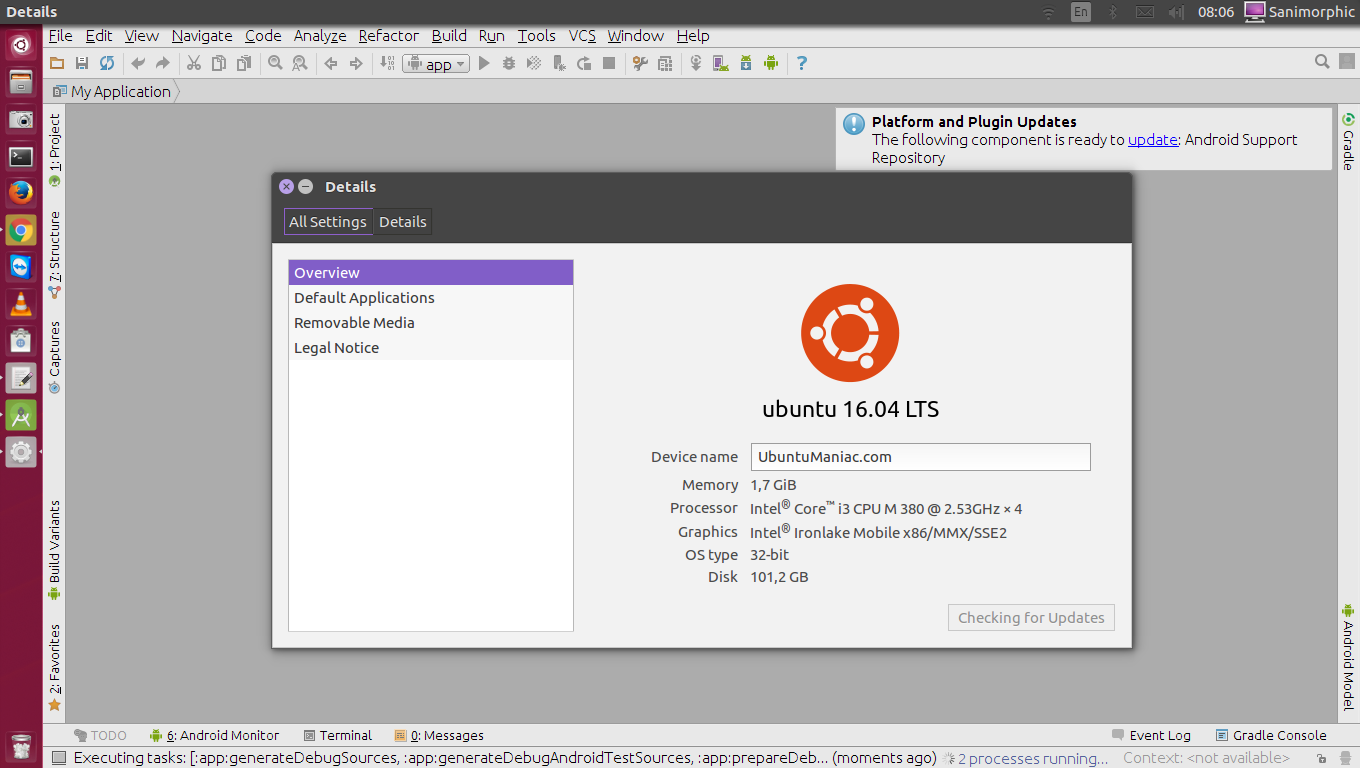Open the Project tool window tab
Viewport: 1360px width, 768px height.
tap(55, 150)
